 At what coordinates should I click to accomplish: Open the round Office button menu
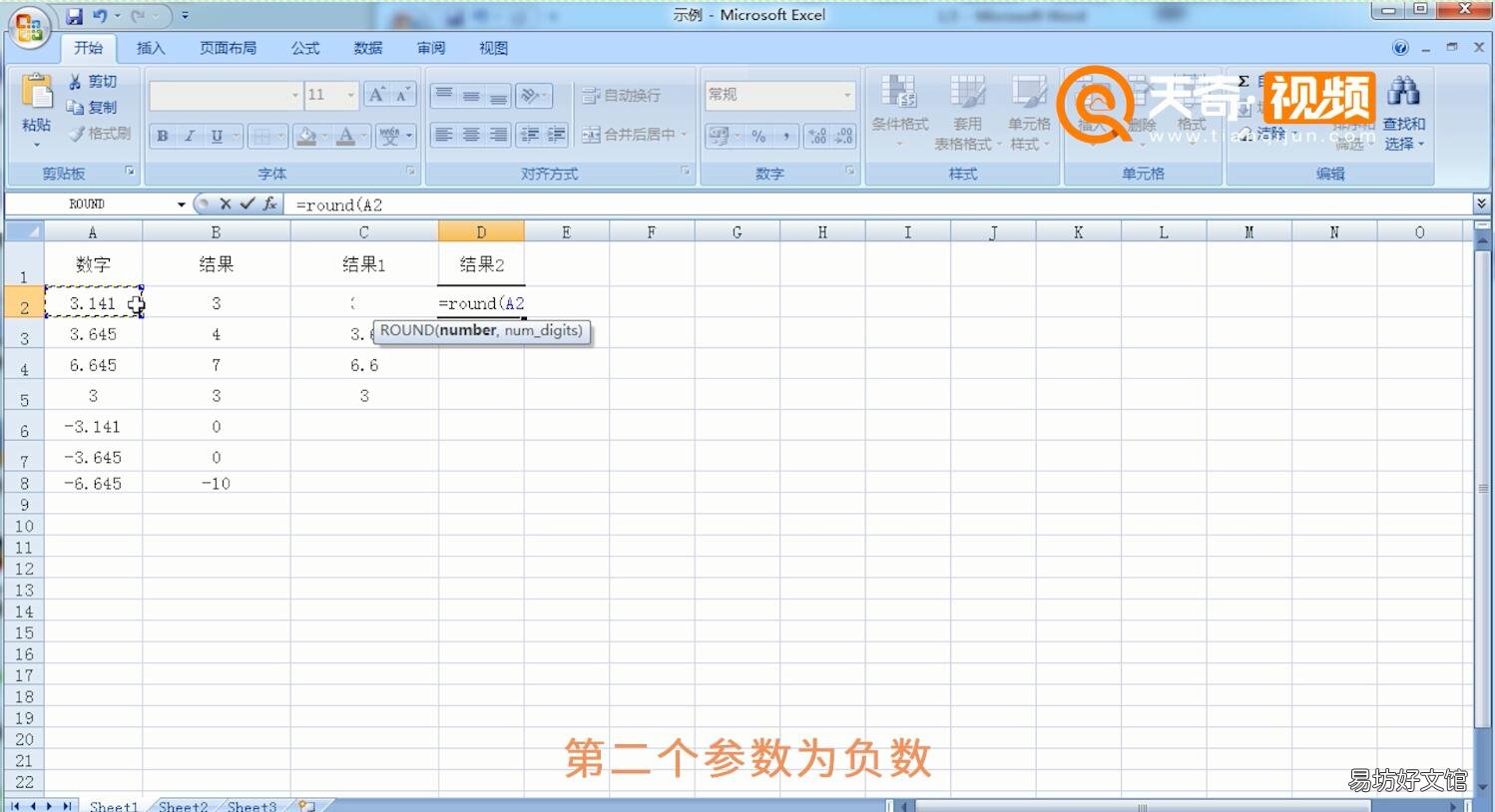click(x=28, y=27)
